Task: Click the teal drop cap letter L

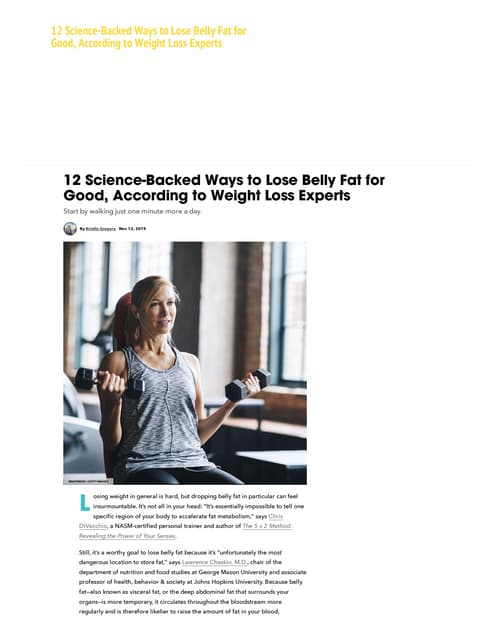Action: [84, 503]
